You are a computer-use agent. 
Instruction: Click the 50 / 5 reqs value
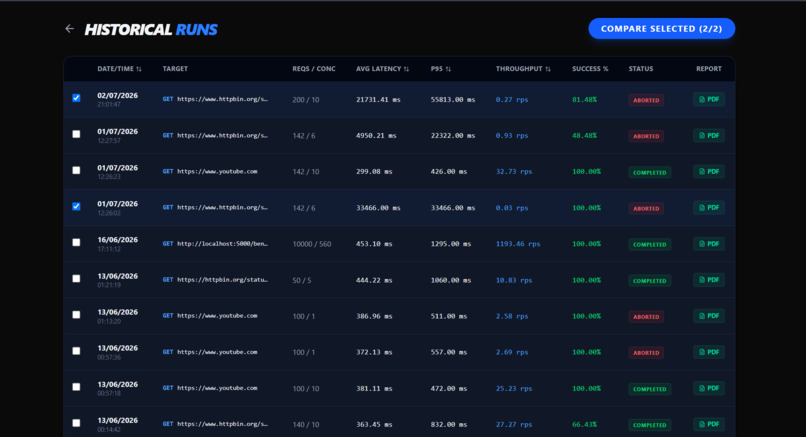pyautogui.click(x=302, y=281)
